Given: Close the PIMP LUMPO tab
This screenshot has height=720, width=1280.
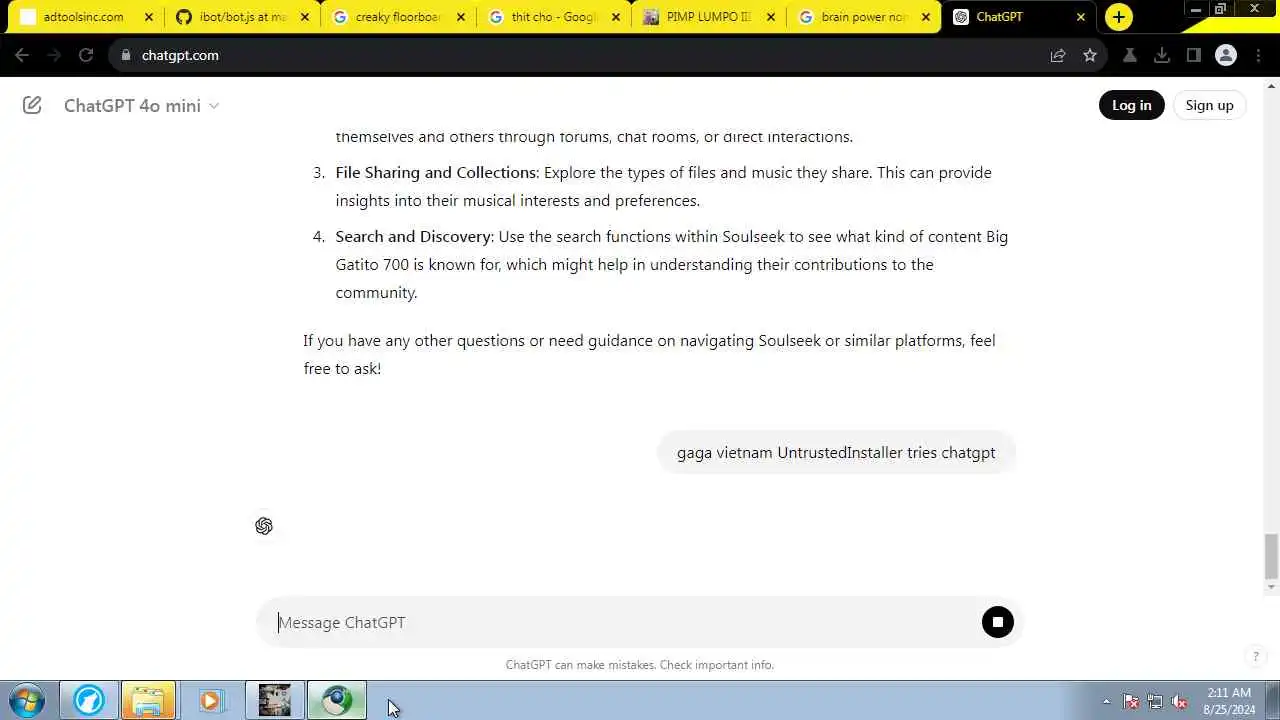Looking at the screenshot, I should coord(770,17).
